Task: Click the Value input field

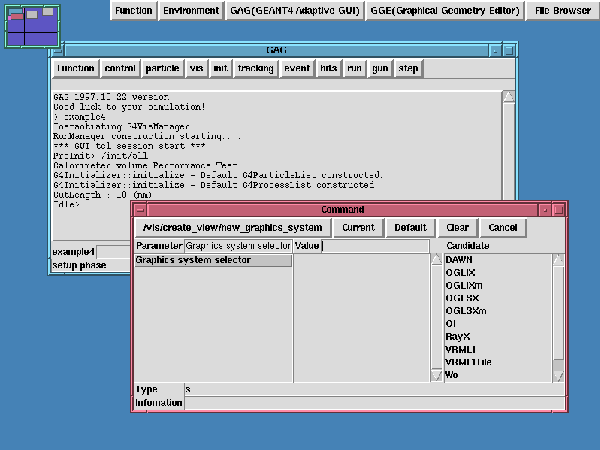Action: 375,246
